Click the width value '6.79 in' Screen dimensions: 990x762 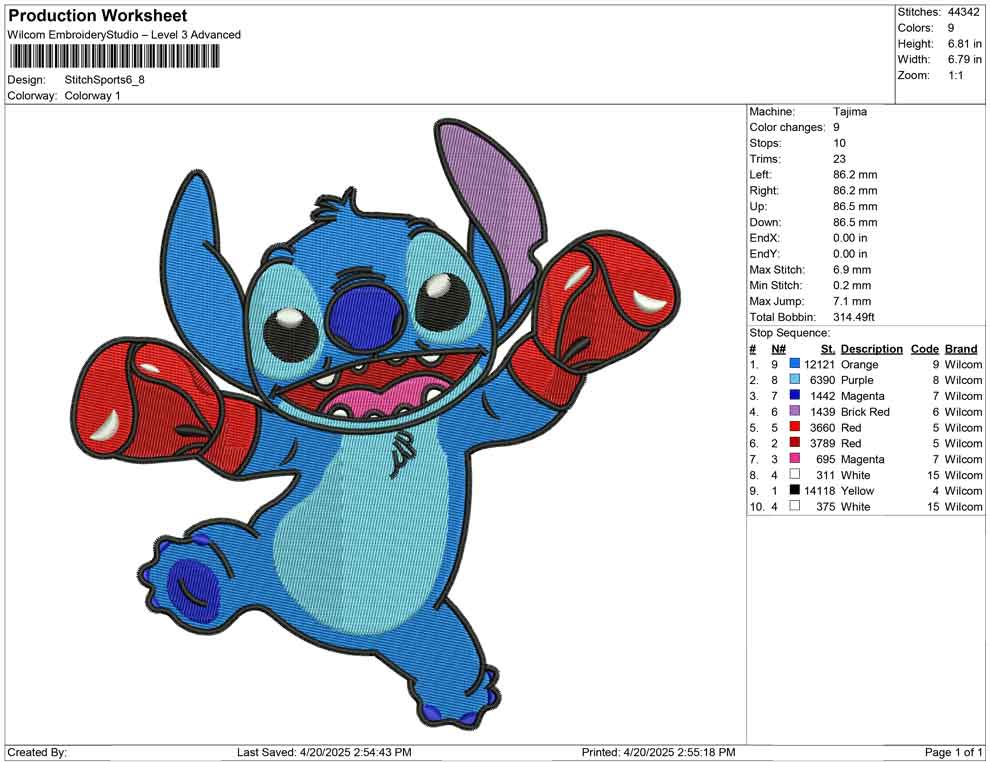pyautogui.click(x=964, y=59)
